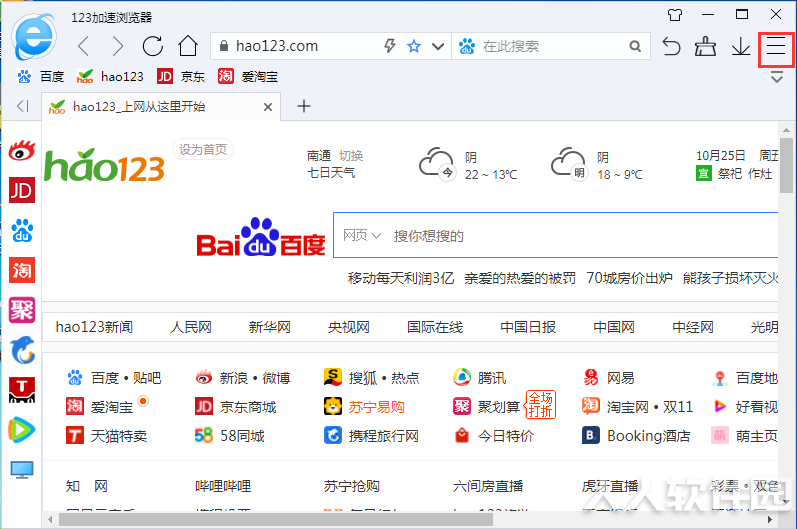The width and height of the screenshot is (797, 529).
Task: Open 58同城 site link
Action: pos(230,435)
